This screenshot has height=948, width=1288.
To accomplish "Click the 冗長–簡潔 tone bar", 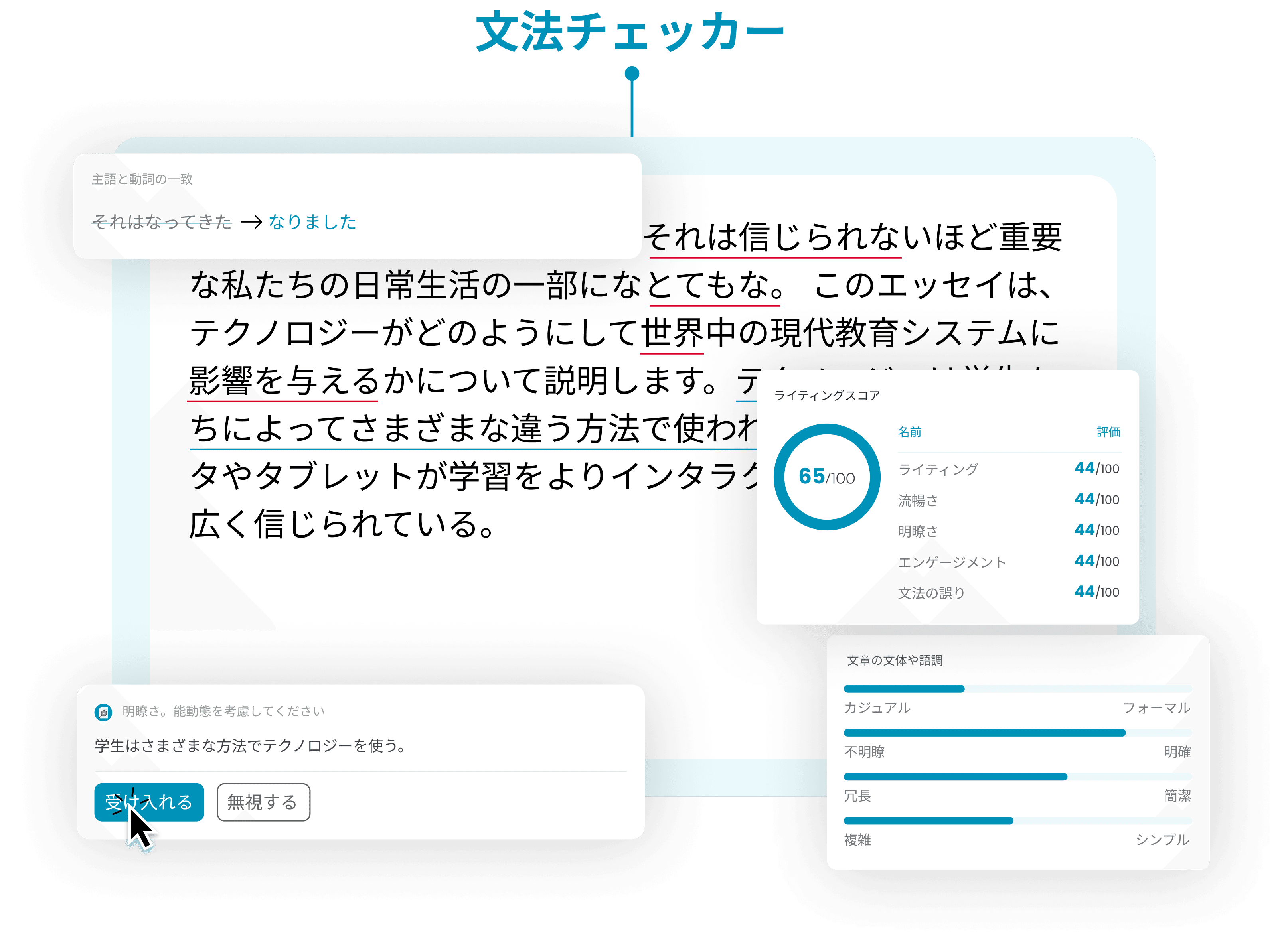I will click(1017, 777).
